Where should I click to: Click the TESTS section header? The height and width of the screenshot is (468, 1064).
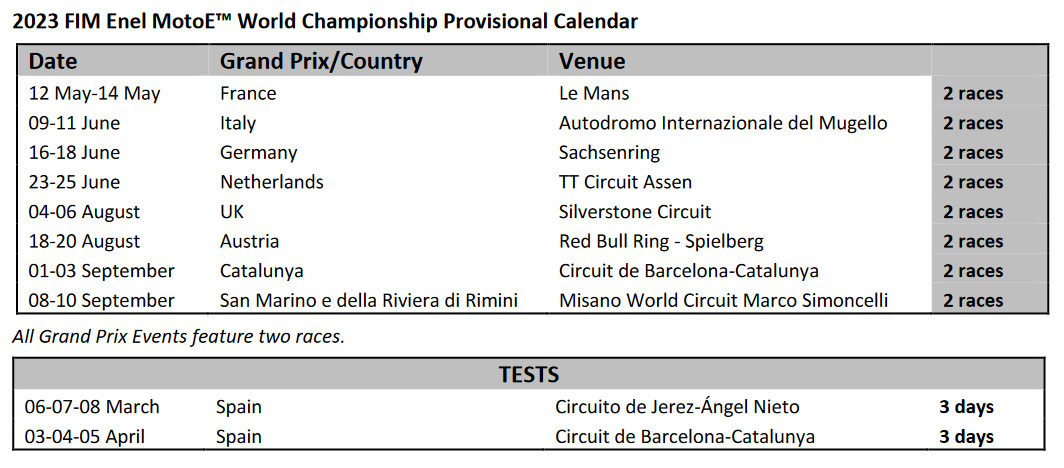click(x=529, y=374)
